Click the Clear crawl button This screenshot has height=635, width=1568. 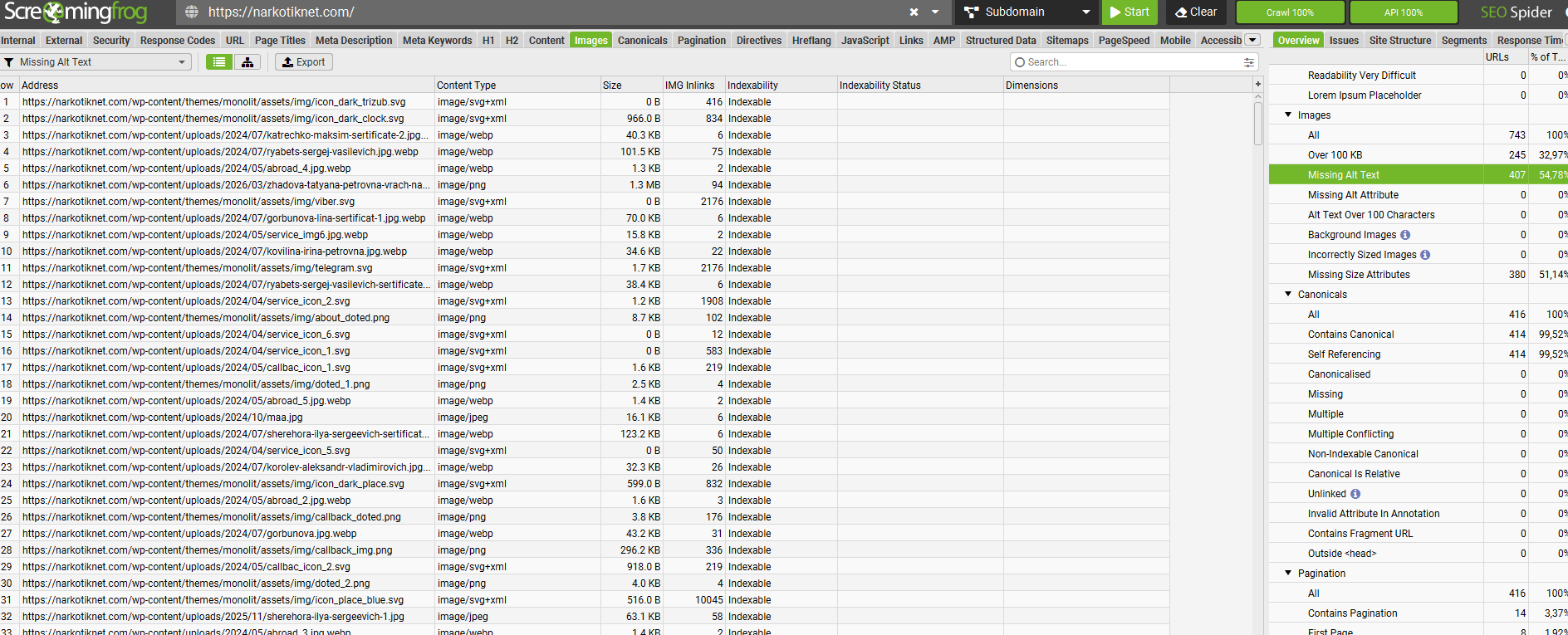tap(1197, 12)
